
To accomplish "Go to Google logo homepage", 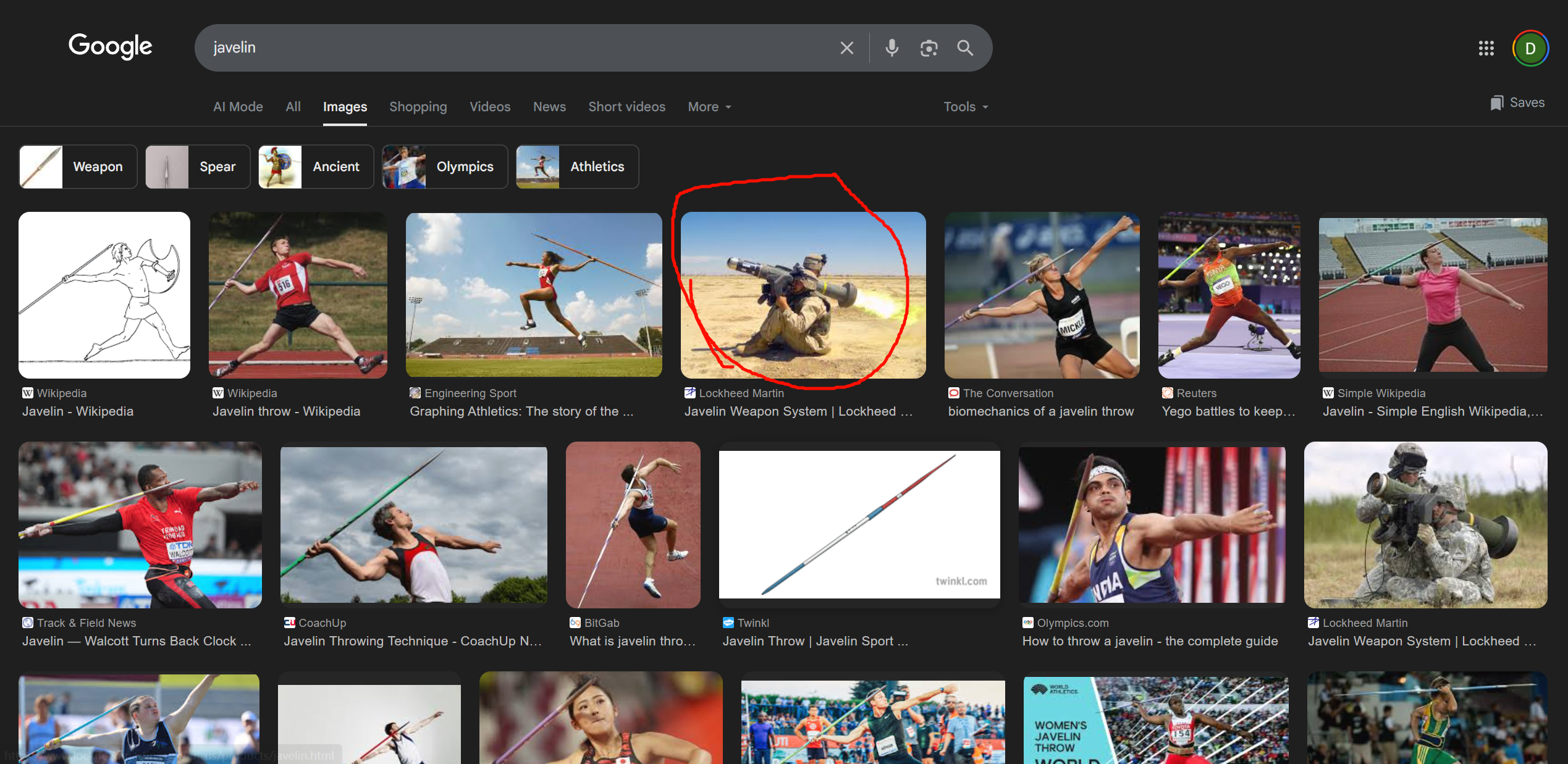I will click(110, 46).
